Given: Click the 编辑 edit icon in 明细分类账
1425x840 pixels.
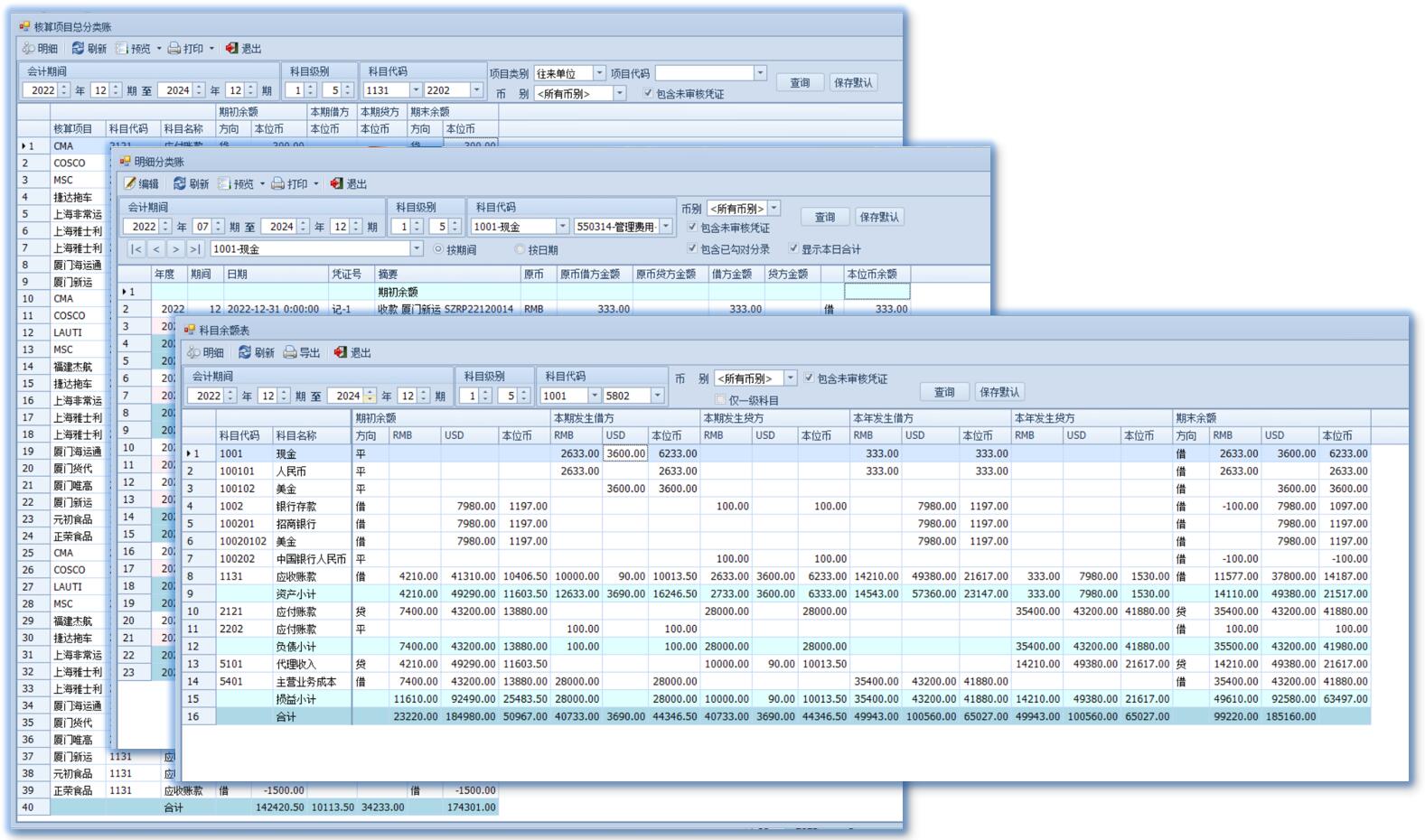Looking at the screenshot, I should [130, 183].
